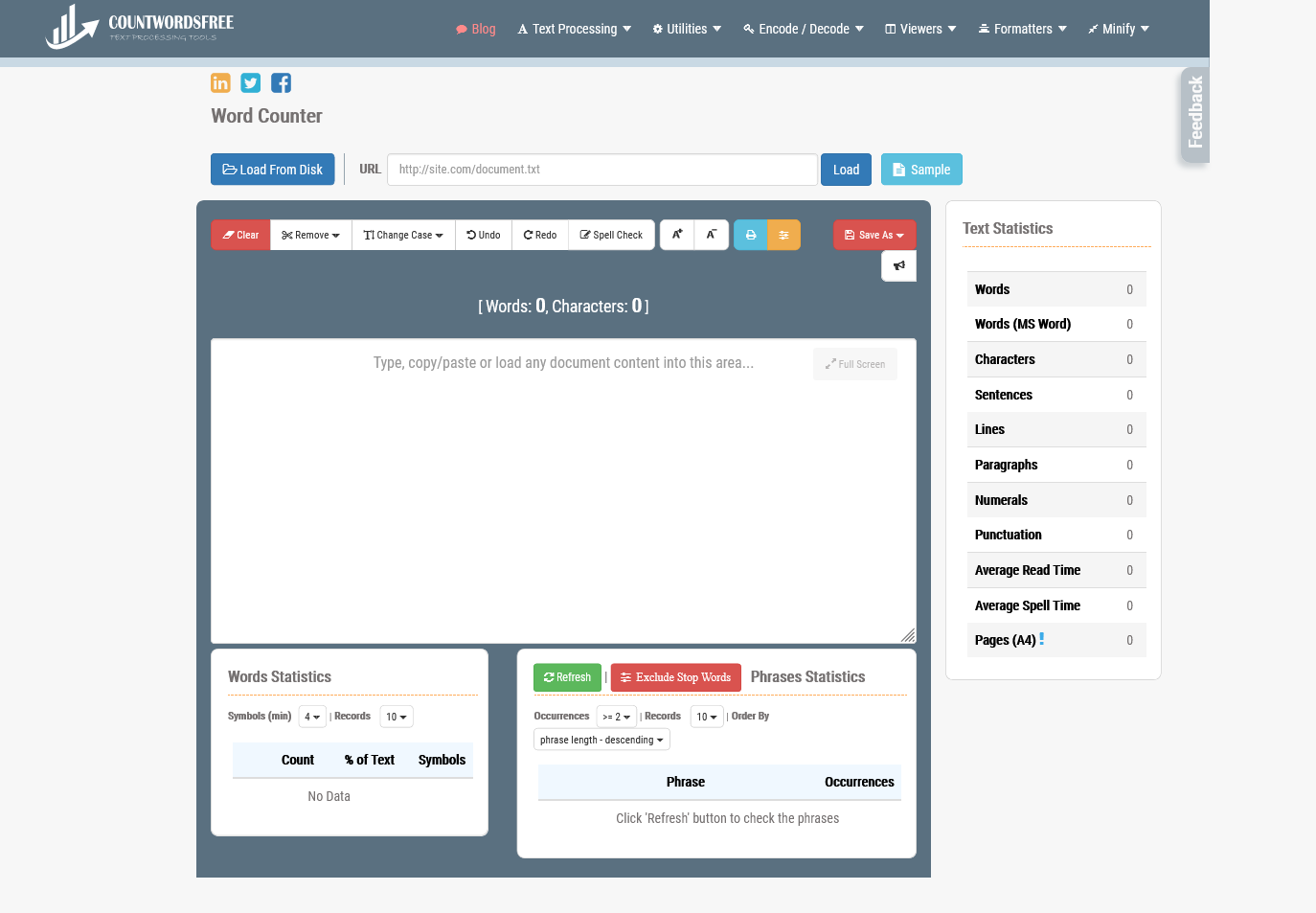The height and width of the screenshot is (913, 1316).
Task: Open the Text Processing menu
Action: (574, 29)
